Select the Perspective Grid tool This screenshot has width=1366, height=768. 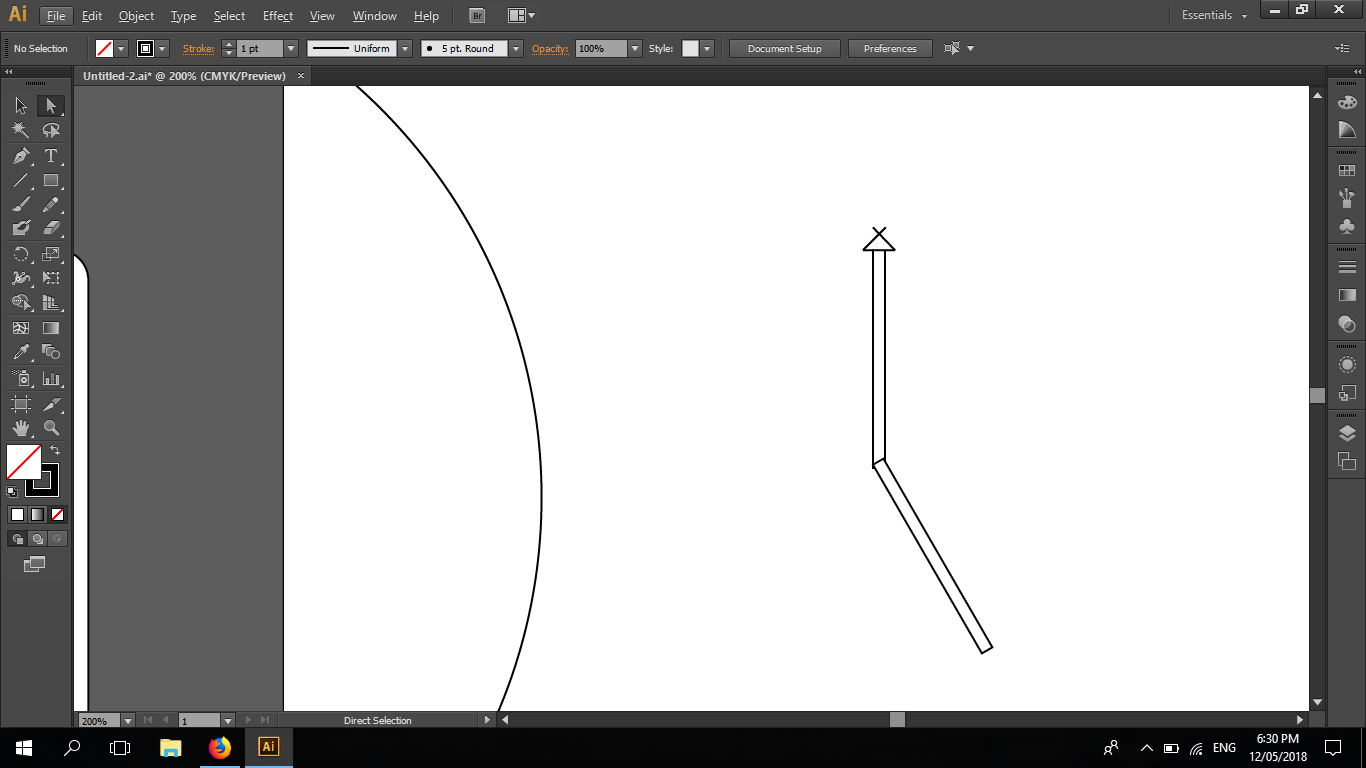pos(50,303)
